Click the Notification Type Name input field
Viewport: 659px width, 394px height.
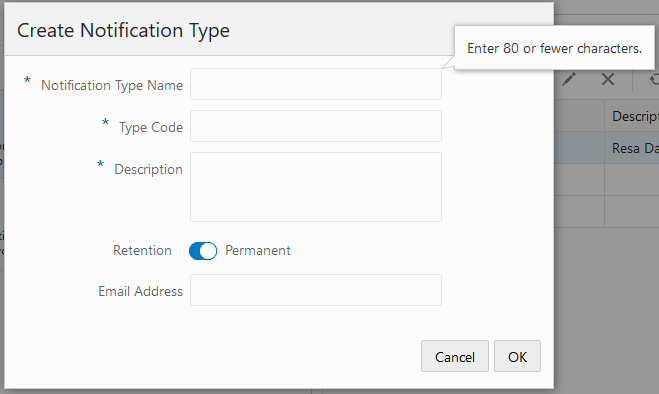[x=316, y=84]
